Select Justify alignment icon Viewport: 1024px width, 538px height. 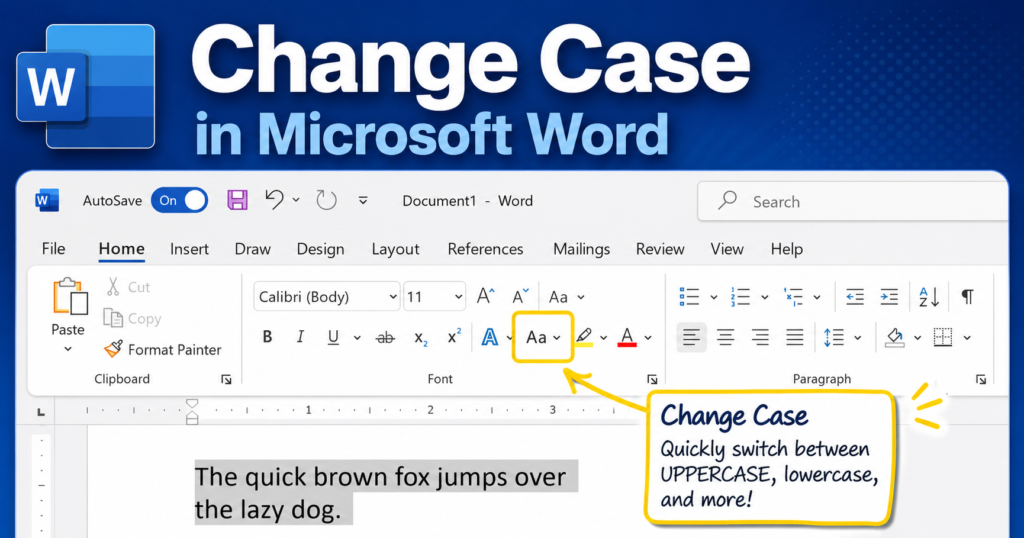tap(794, 338)
